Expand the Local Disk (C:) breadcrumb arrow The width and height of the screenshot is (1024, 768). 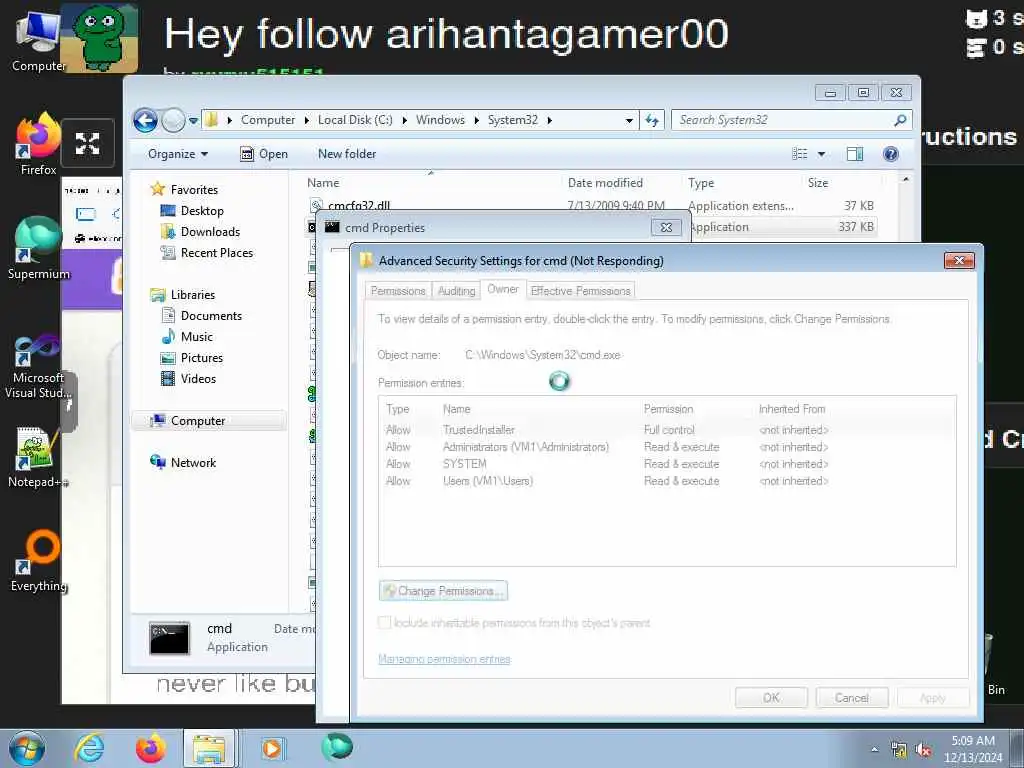(x=404, y=120)
